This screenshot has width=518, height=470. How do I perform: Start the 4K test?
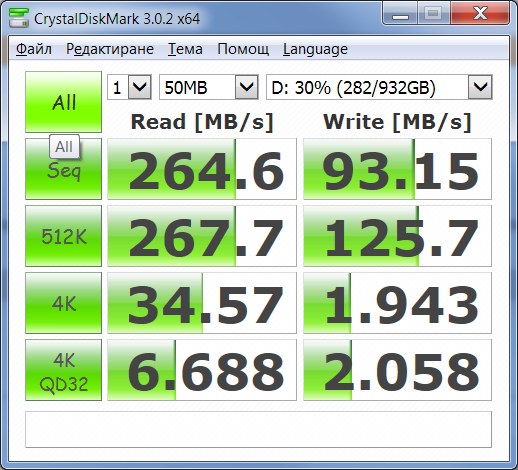pyautogui.click(x=63, y=303)
